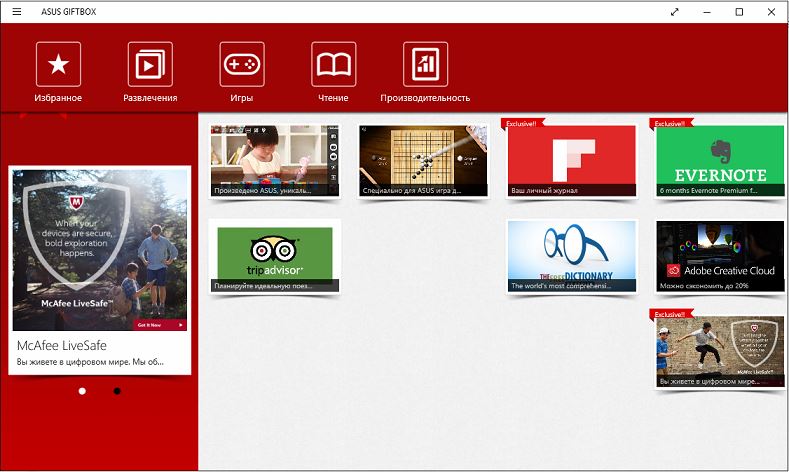Image resolution: width=789 pixels, height=472 pixels.
Task: Maximize the ASUS GIFTBOX window
Action: click(739, 12)
